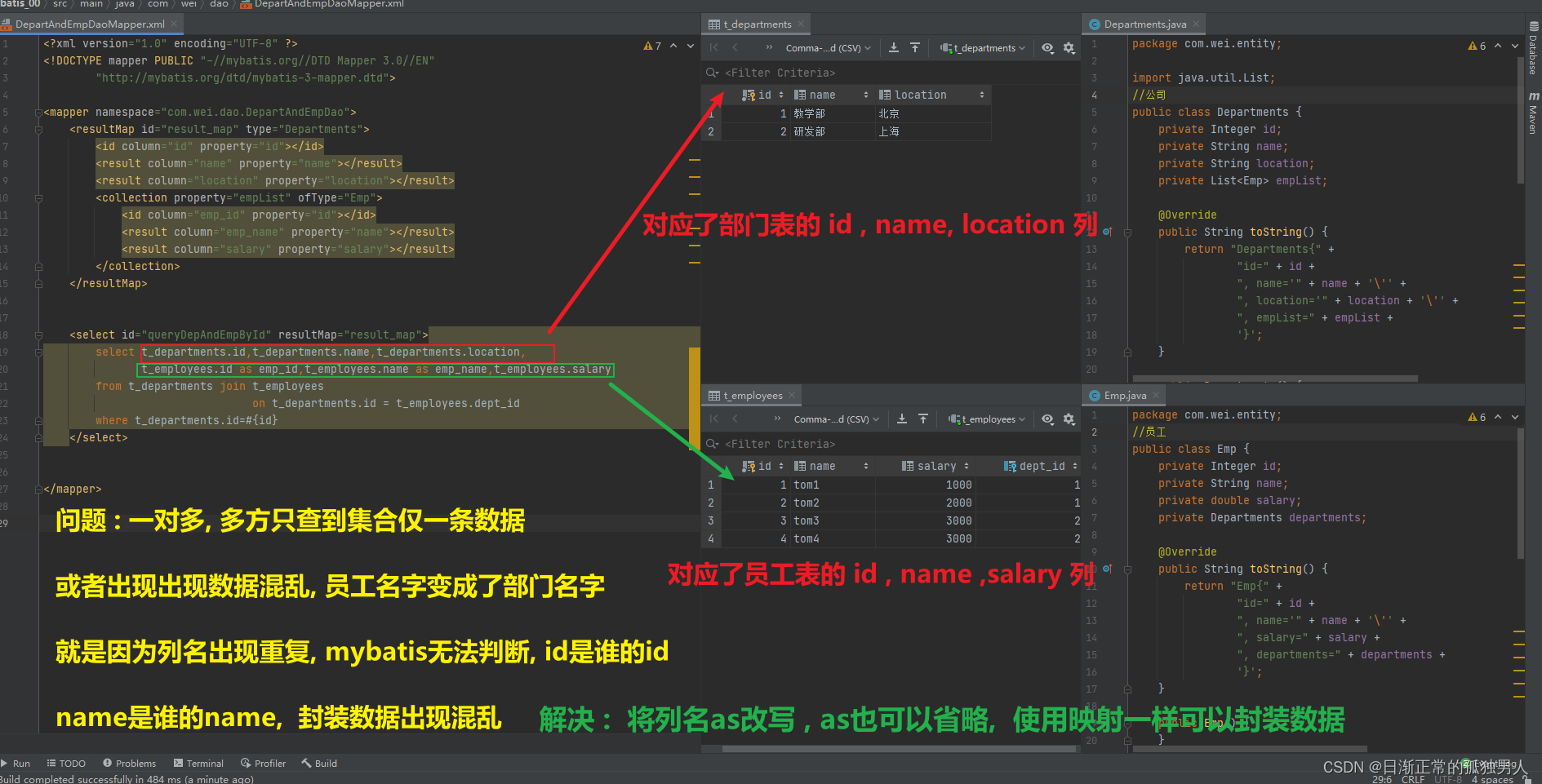Open the Run tool window
The image size is (1542, 784).
(16, 764)
